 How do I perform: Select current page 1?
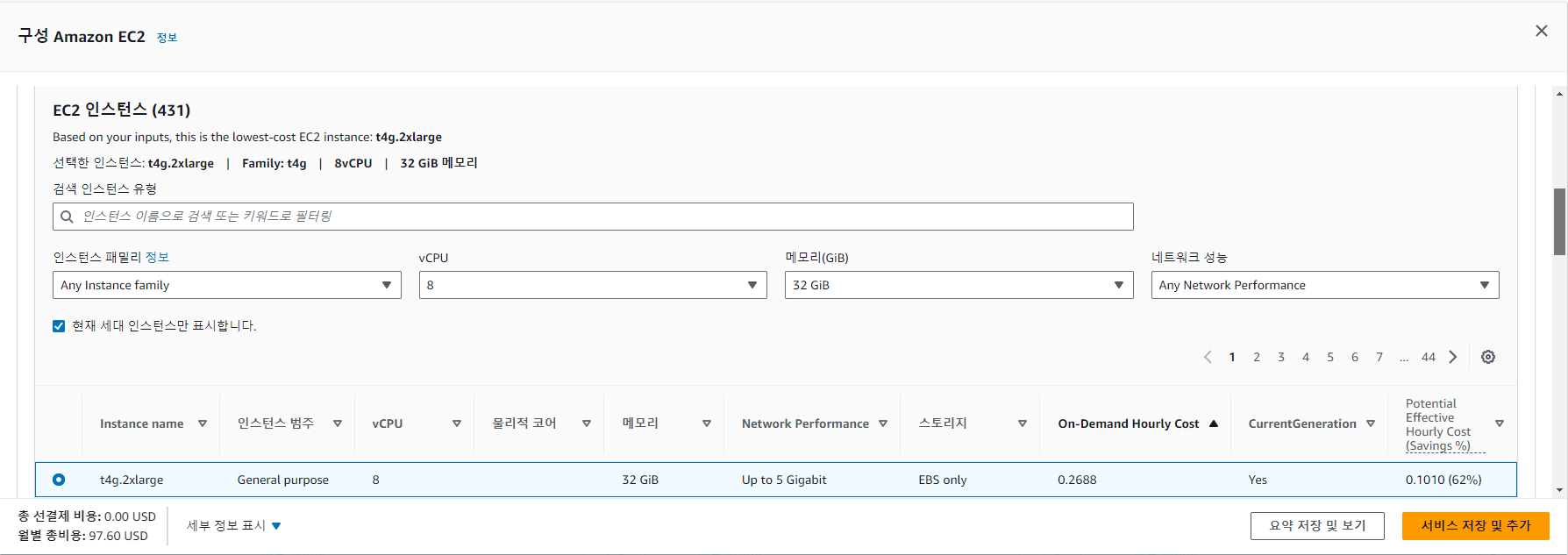(x=1232, y=357)
